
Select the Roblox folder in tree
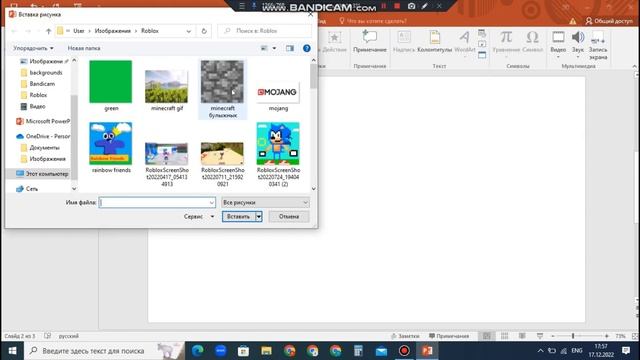click(38, 95)
